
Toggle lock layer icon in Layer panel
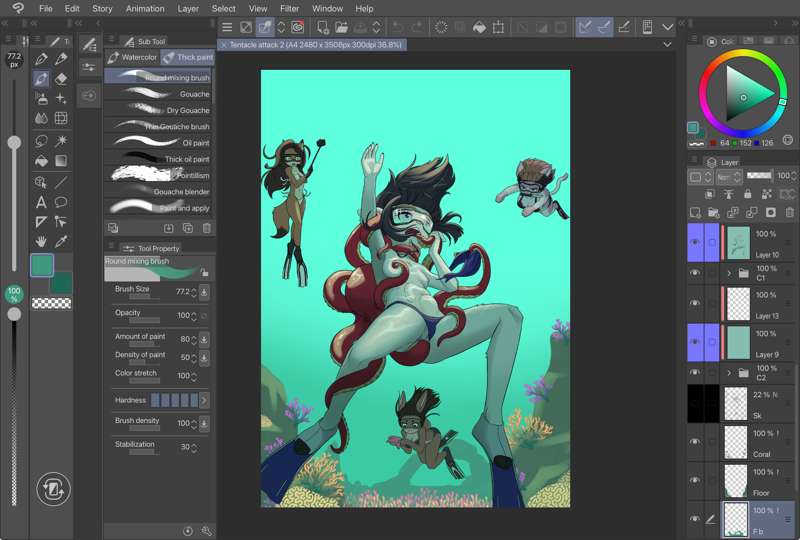pos(747,194)
